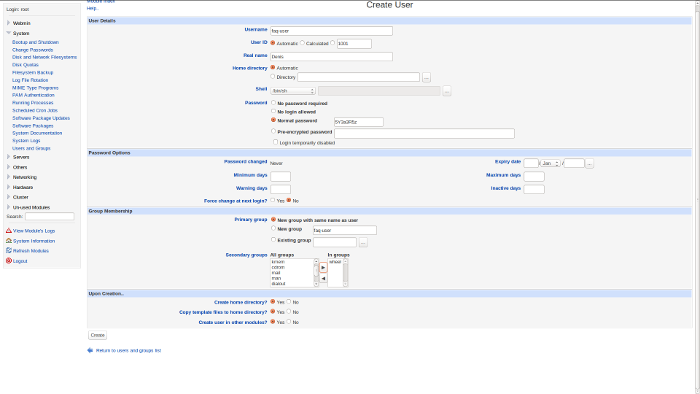Click Refresh Modules link text
The width and height of the screenshot is (700, 394).
31,251
